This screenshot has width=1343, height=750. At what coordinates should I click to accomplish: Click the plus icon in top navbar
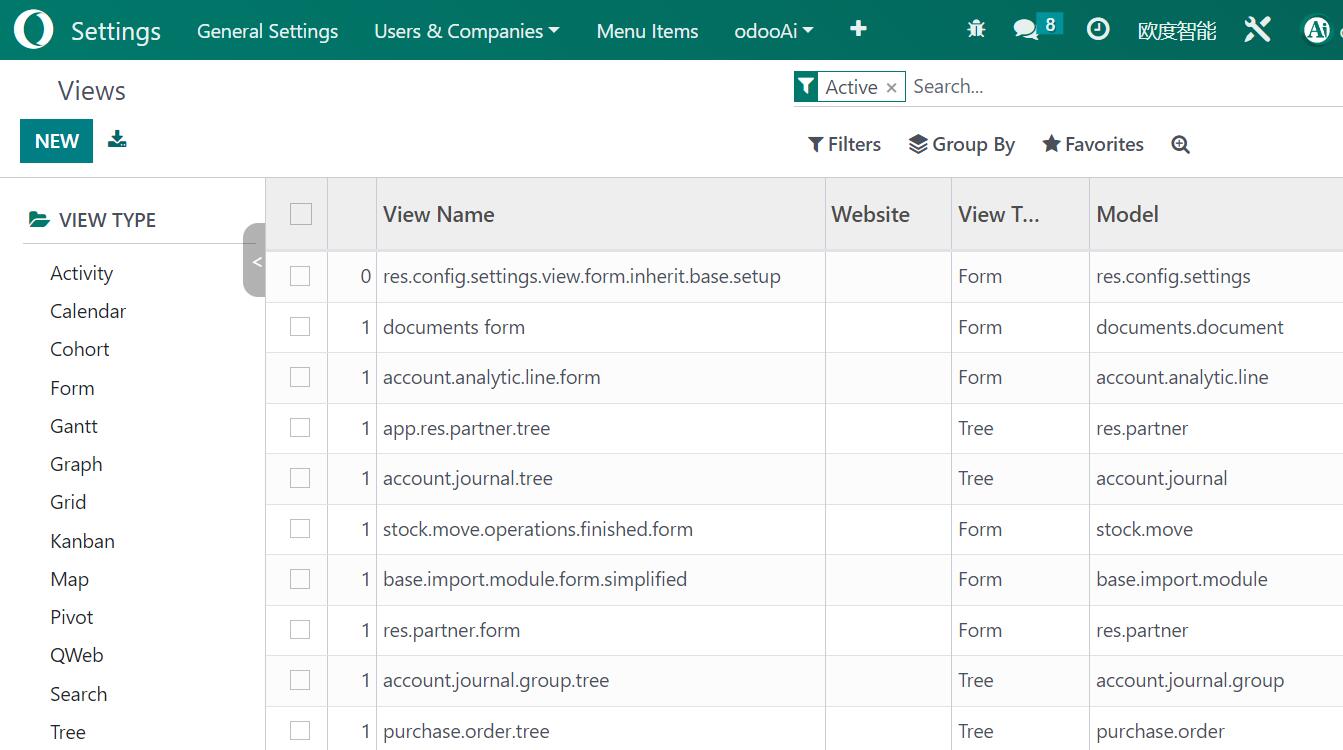point(858,29)
